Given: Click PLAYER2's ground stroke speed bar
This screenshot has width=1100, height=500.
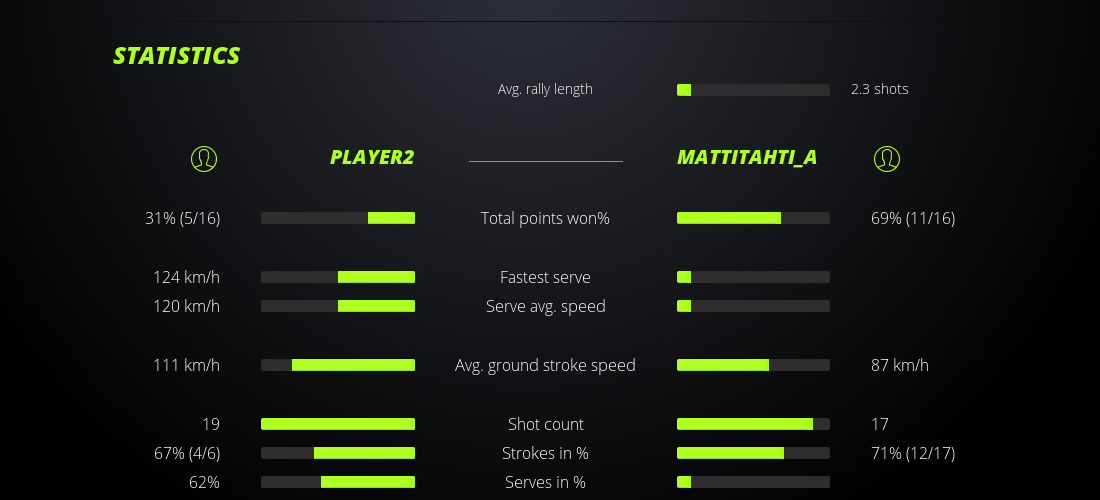Looking at the screenshot, I should [x=338, y=365].
